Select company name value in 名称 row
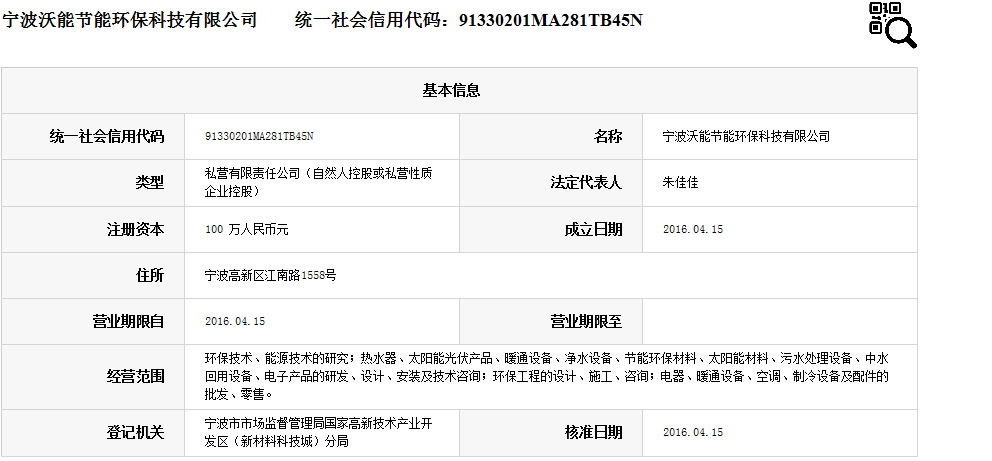 [746, 136]
